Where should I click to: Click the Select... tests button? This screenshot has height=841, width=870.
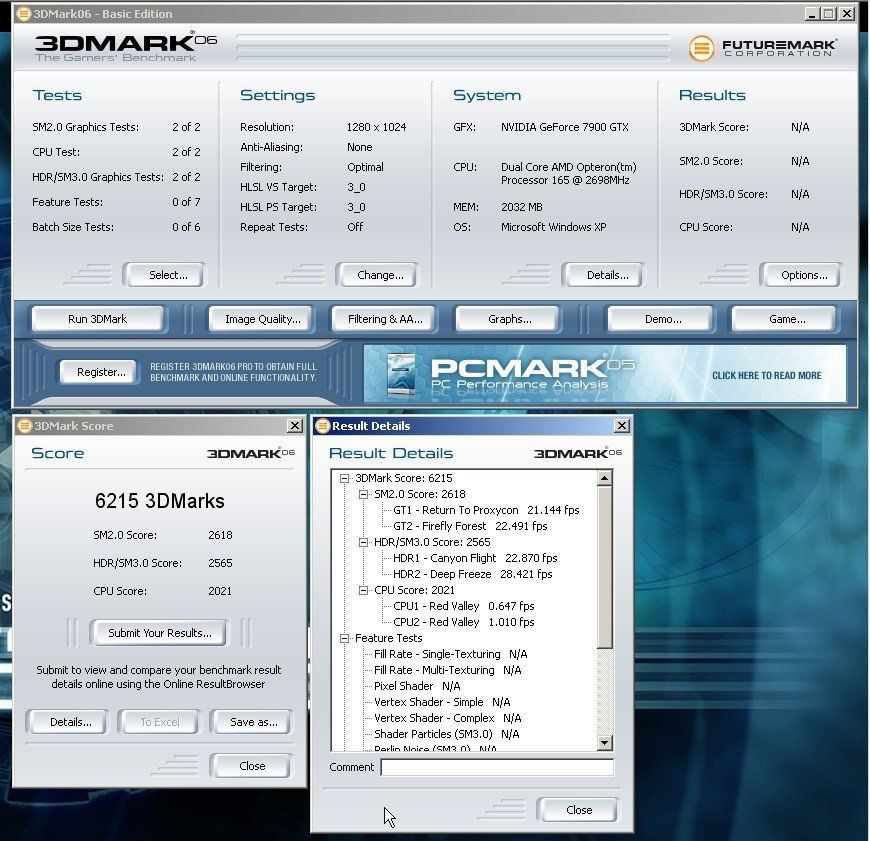click(164, 275)
